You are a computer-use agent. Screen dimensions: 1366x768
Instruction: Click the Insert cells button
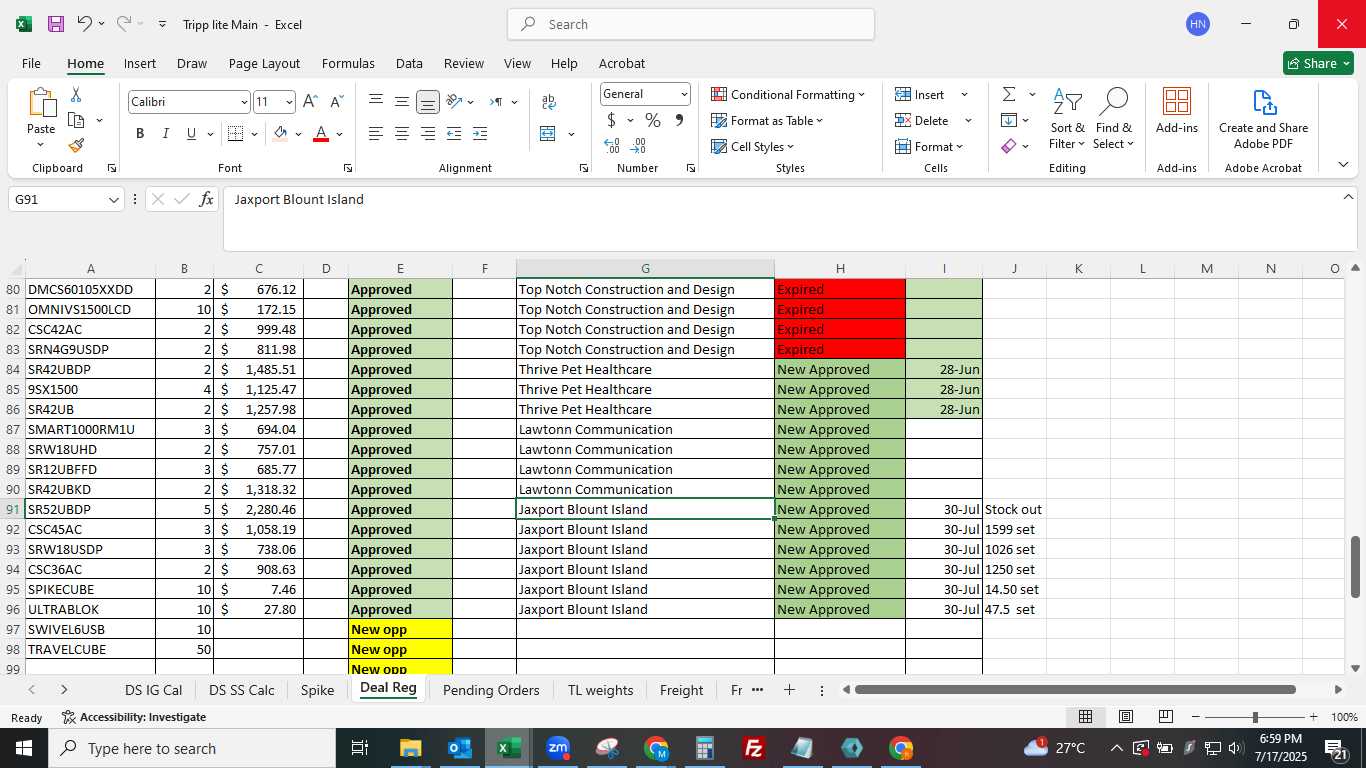(920, 95)
